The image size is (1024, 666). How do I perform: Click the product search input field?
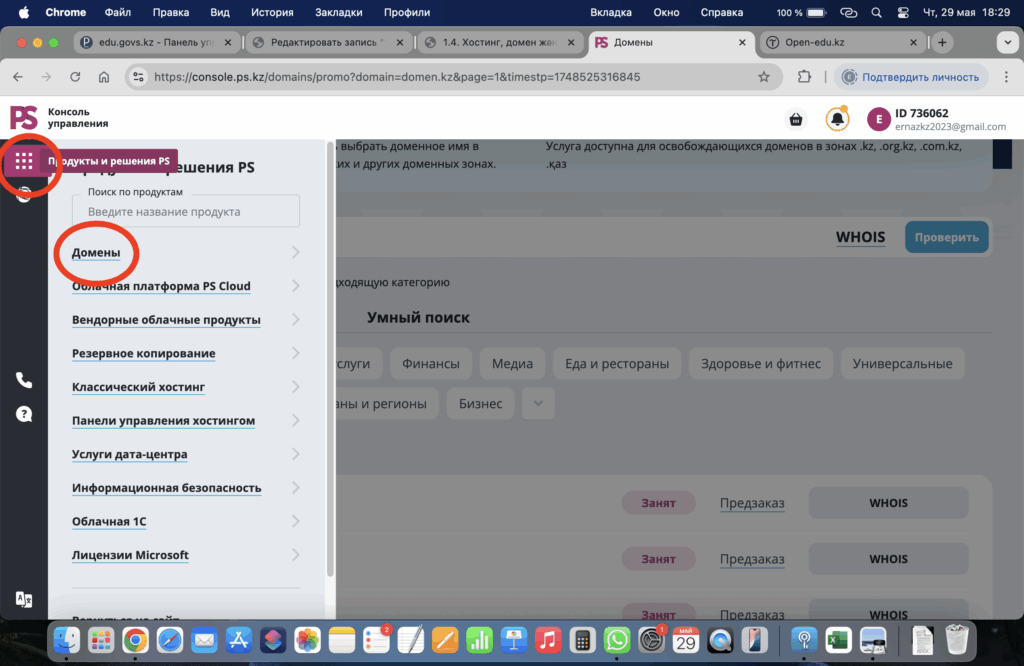tap(186, 211)
